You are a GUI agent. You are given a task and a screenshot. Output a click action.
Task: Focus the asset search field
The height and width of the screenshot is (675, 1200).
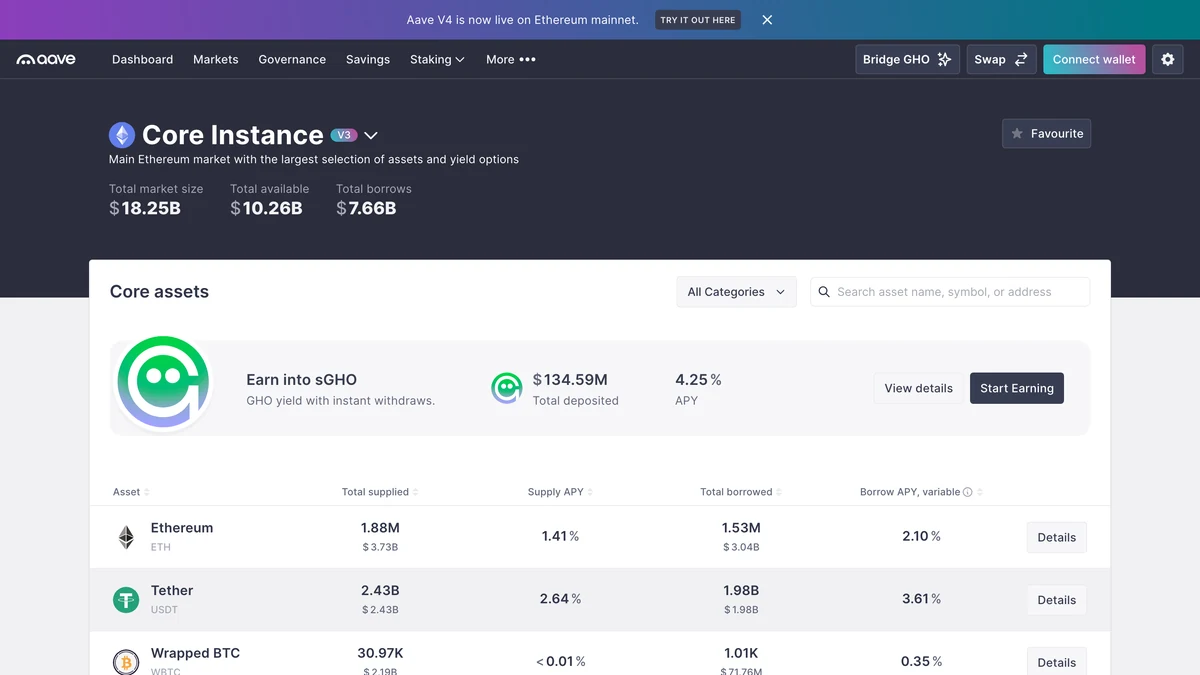pyautogui.click(x=950, y=292)
